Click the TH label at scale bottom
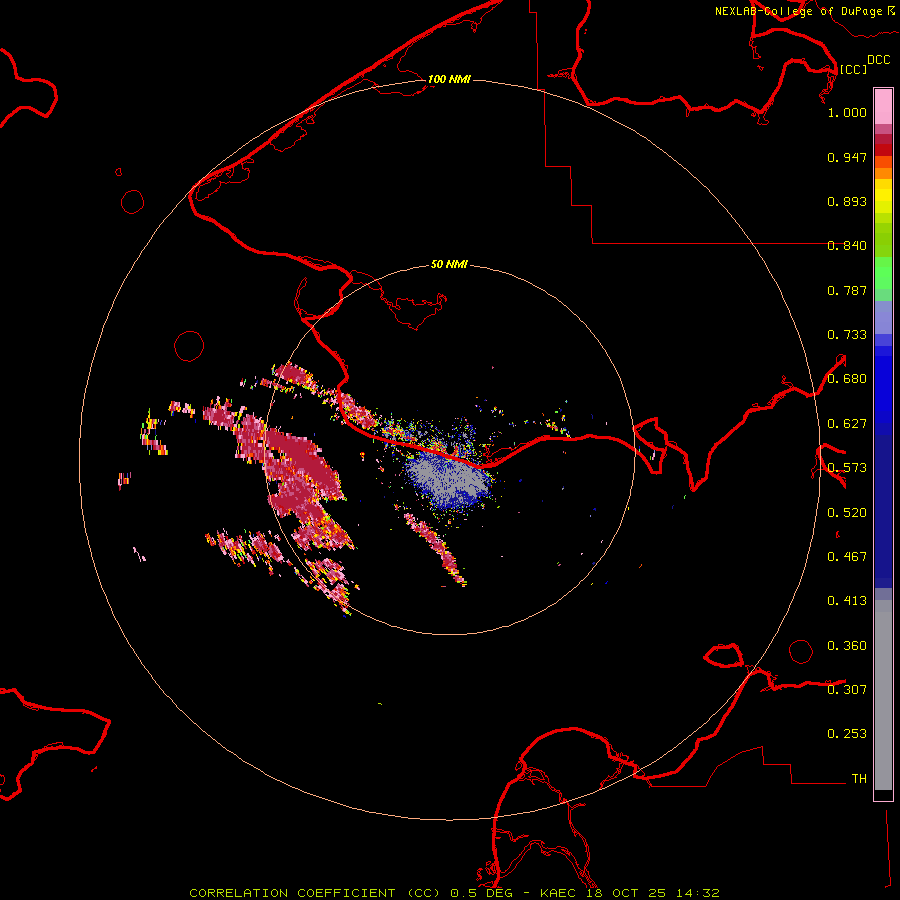This screenshot has height=900, width=900. (859, 779)
